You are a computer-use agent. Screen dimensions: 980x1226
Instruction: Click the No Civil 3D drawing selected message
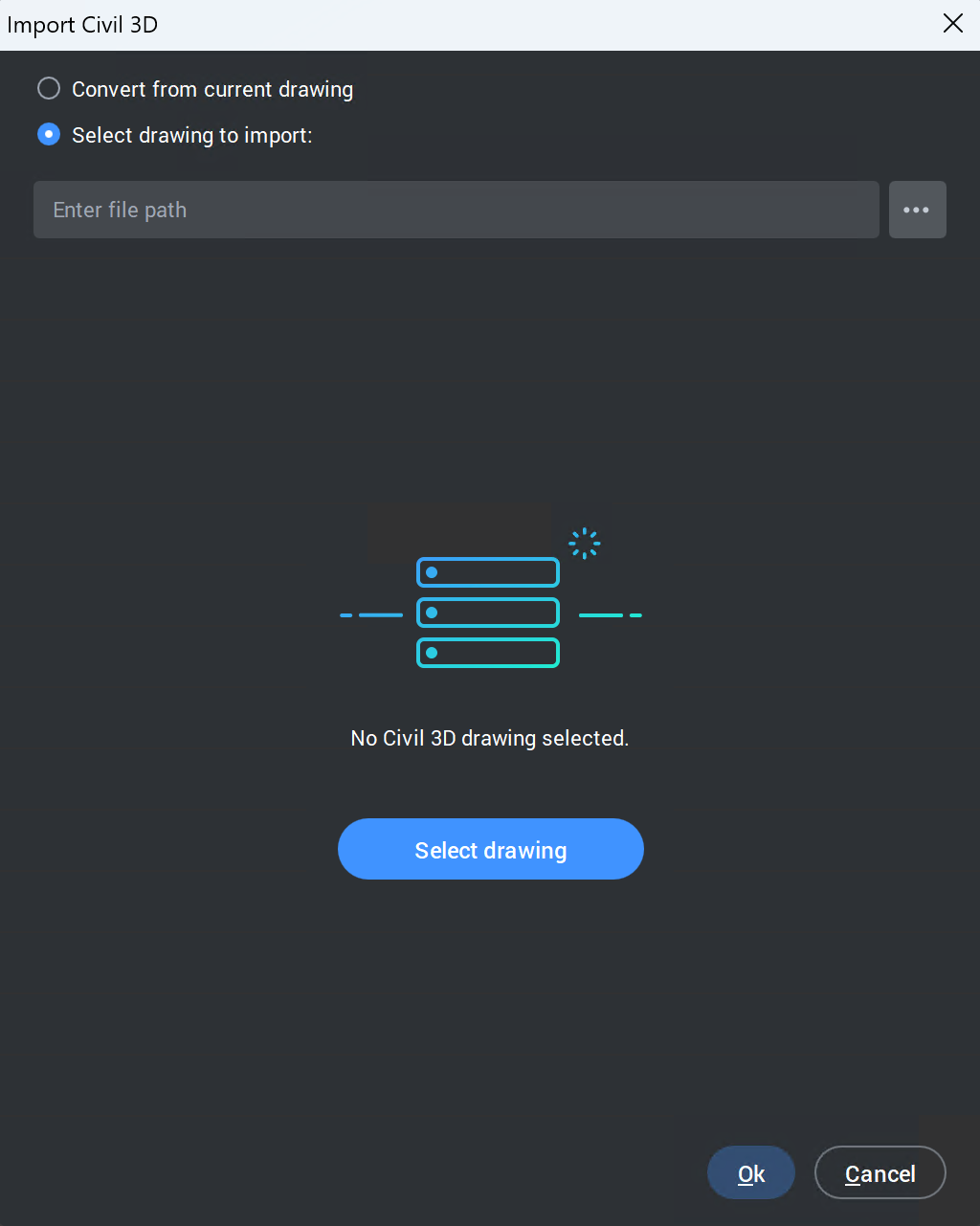(490, 738)
